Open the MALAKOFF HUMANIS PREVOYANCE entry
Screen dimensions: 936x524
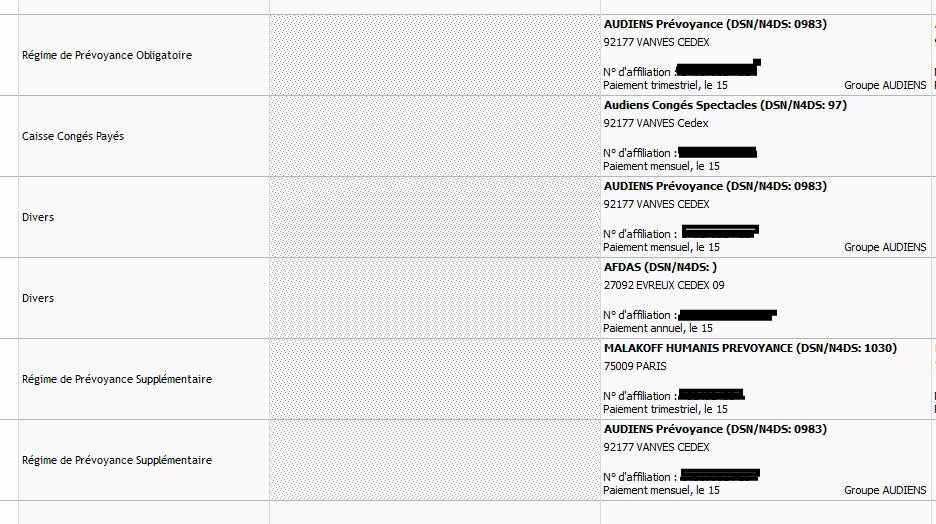point(750,348)
